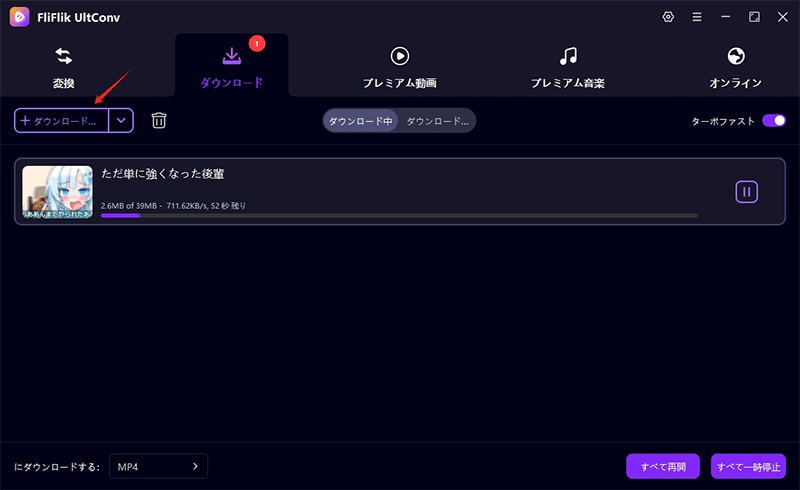This screenshot has width=800, height=490.
Task: Click the download progress bar
Action: click(x=399, y=215)
